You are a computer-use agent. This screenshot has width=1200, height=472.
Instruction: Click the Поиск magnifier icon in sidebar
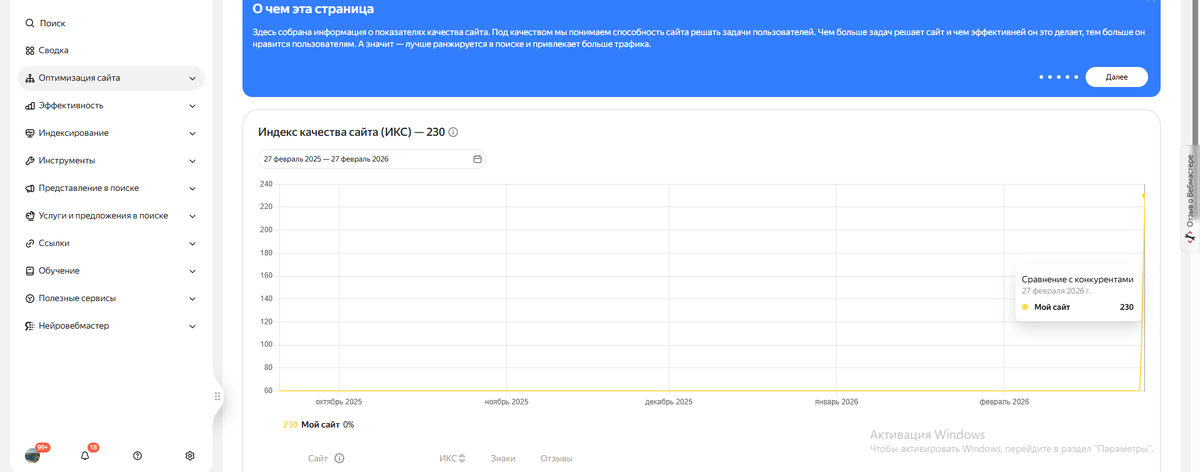pos(29,22)
